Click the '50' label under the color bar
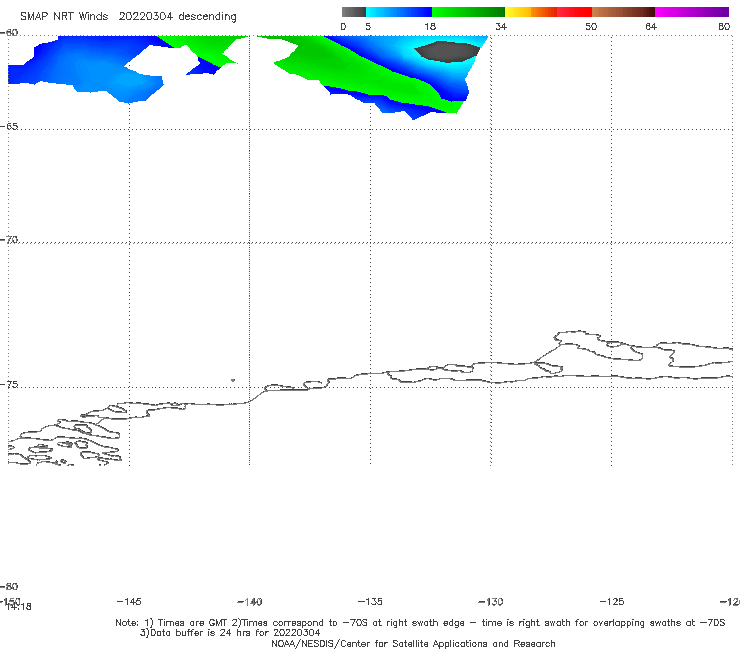The width and height of the screenshot is (740, 650). click(591, 27)
